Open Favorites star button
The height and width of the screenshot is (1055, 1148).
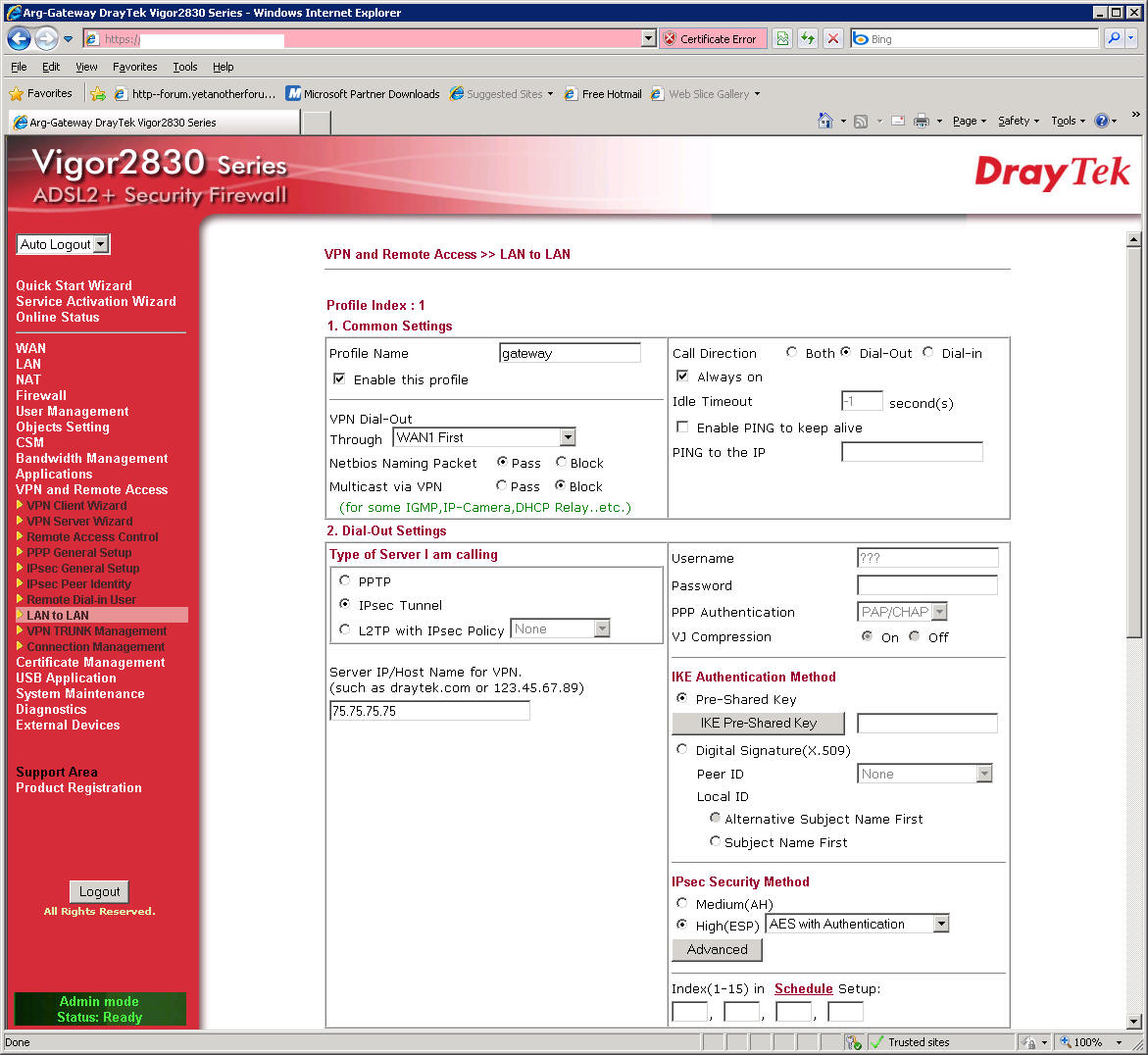41,94
